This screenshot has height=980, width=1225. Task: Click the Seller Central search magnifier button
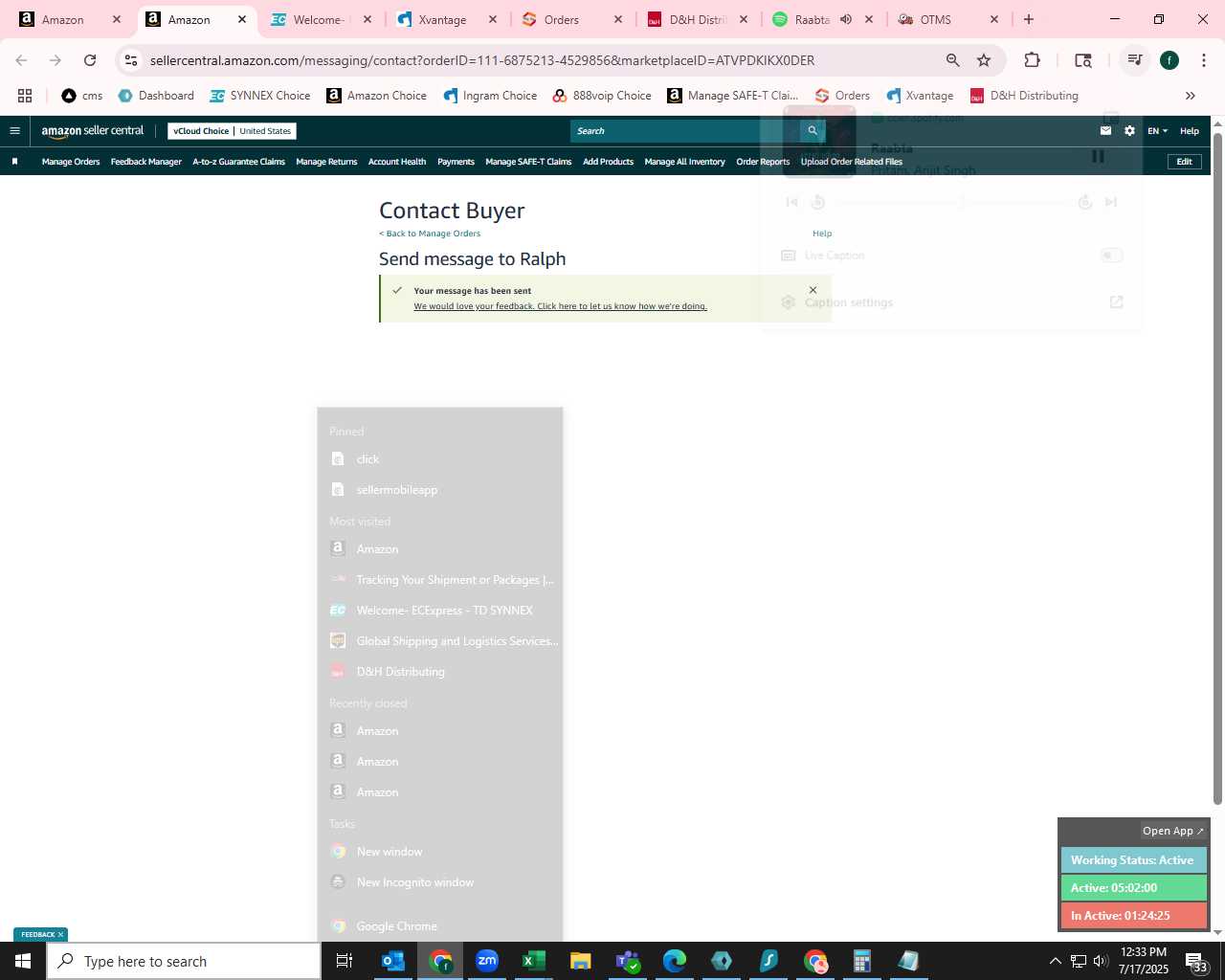(813, 131)
